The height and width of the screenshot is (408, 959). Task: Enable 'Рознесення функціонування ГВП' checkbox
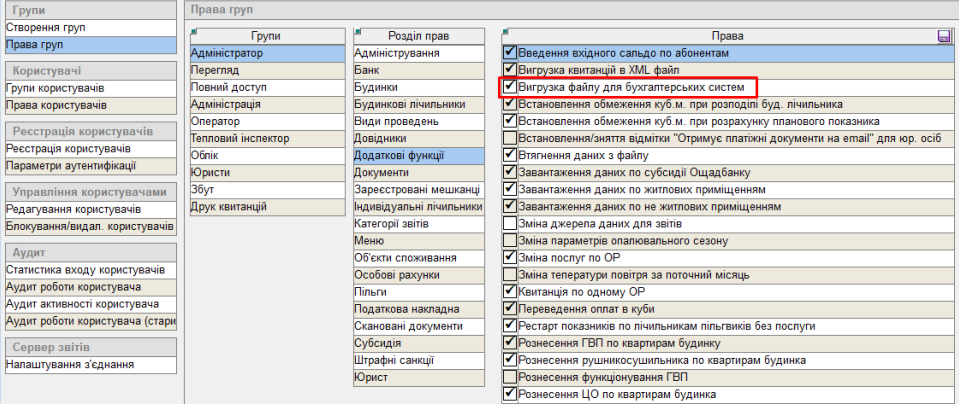coord(511,377)
